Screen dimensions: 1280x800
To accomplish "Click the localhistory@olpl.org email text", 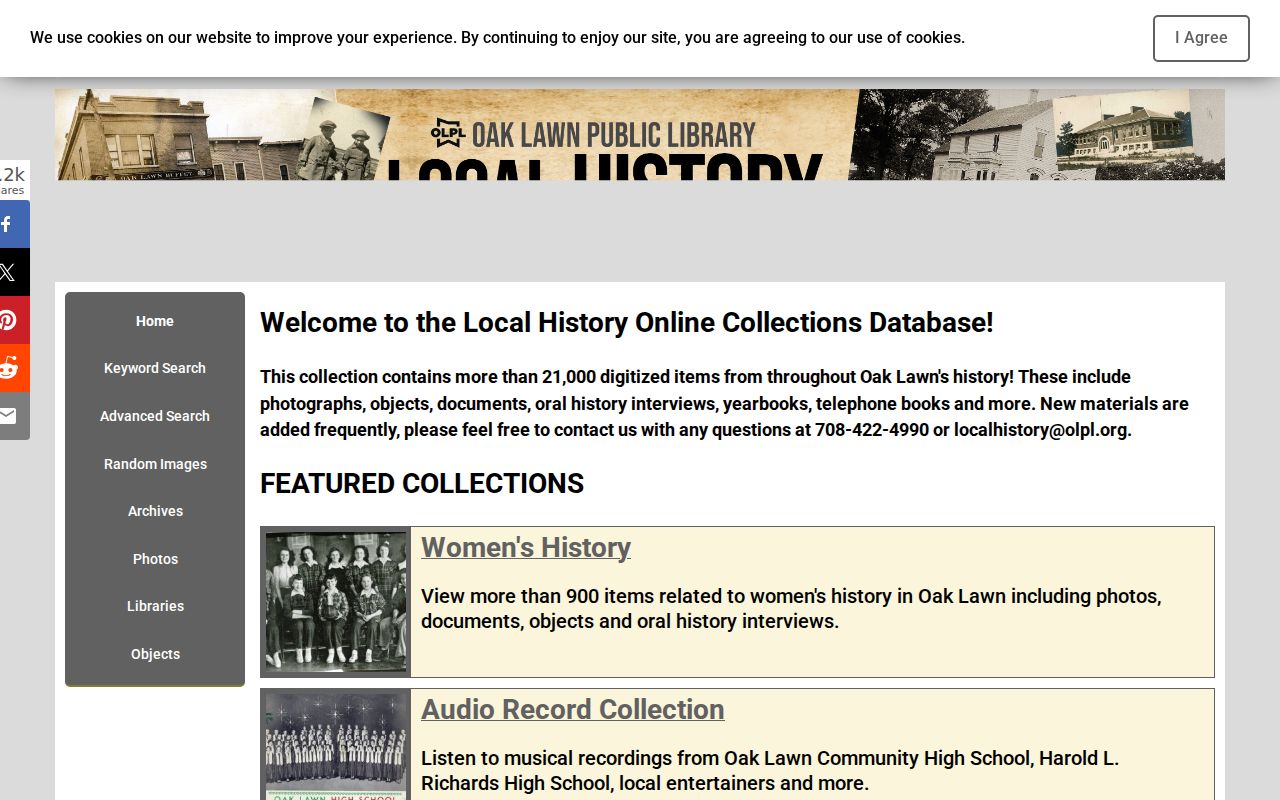I will 1040,430.
